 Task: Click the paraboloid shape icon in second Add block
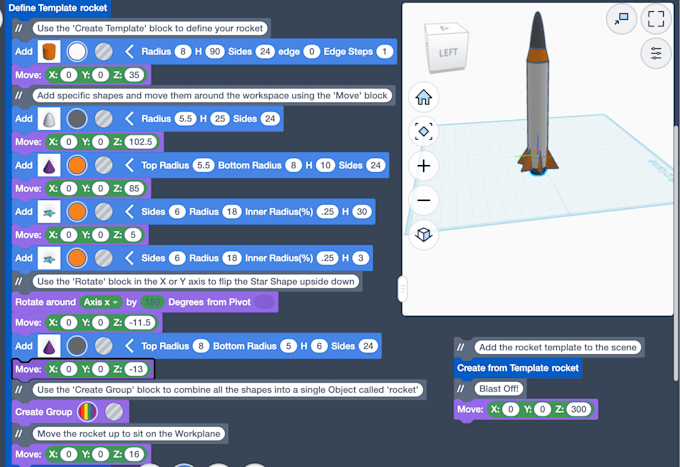tap(49, 119)
